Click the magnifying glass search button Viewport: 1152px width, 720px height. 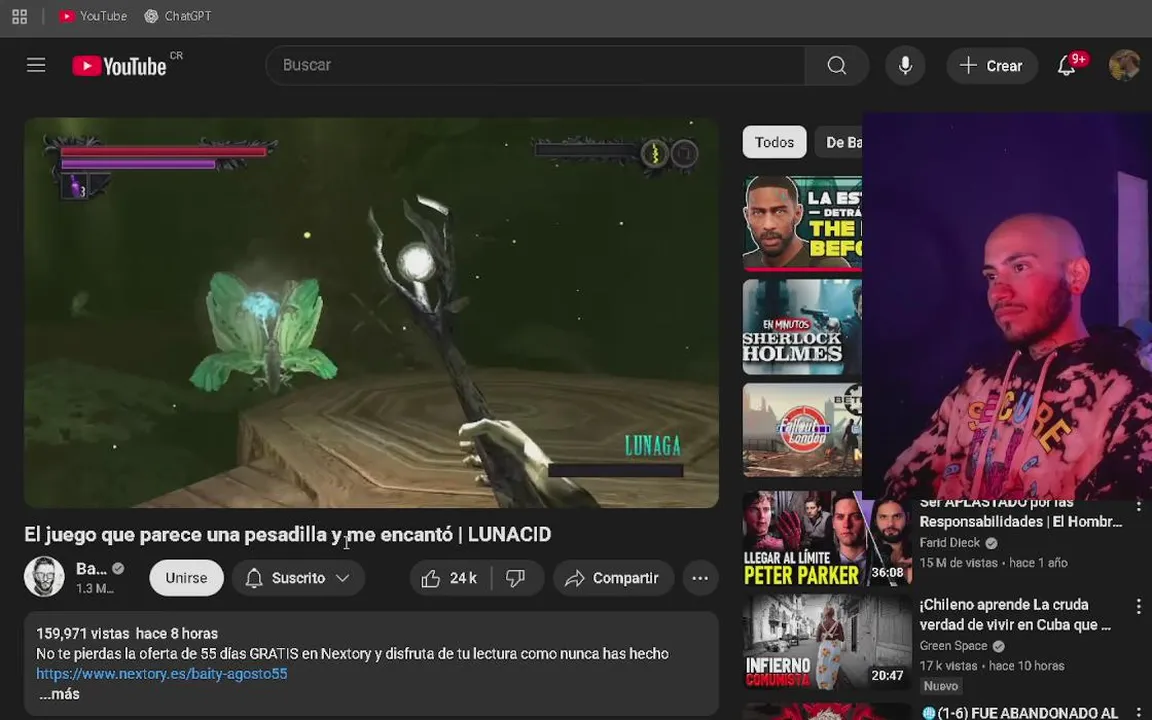pos(837,65)
